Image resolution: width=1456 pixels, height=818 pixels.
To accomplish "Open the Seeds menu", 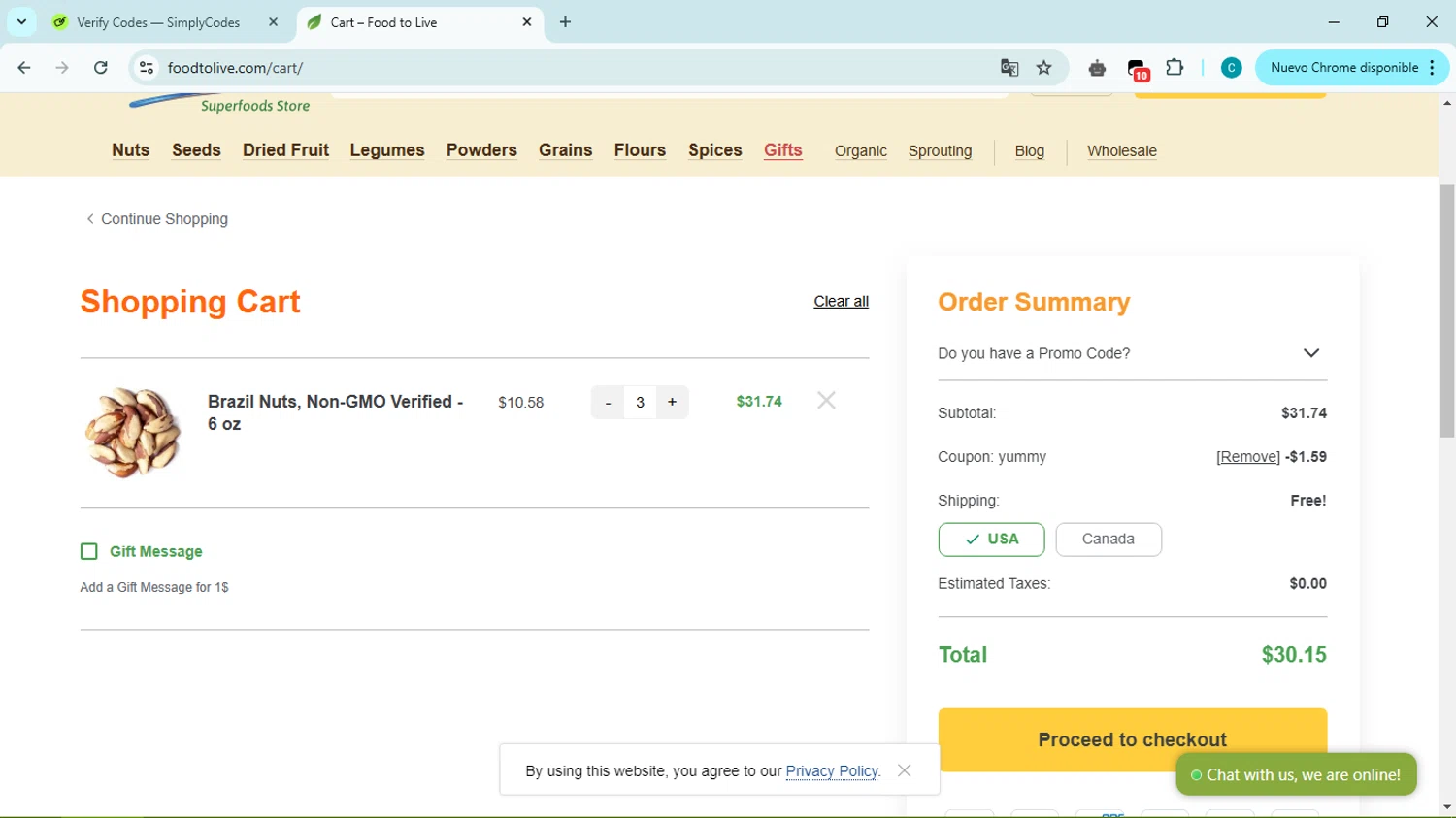I will click(x=197, y=150).
